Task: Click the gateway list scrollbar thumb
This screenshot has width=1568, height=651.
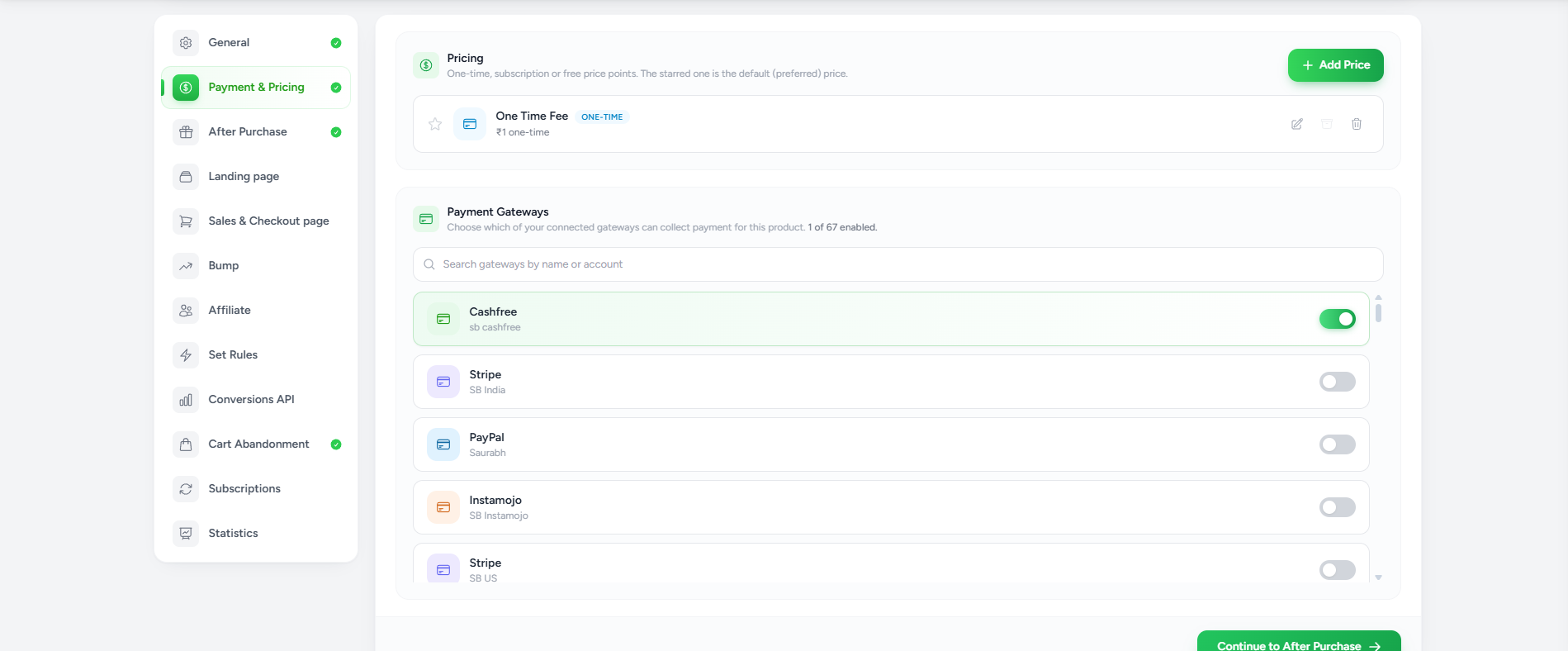Action: 1378,313
